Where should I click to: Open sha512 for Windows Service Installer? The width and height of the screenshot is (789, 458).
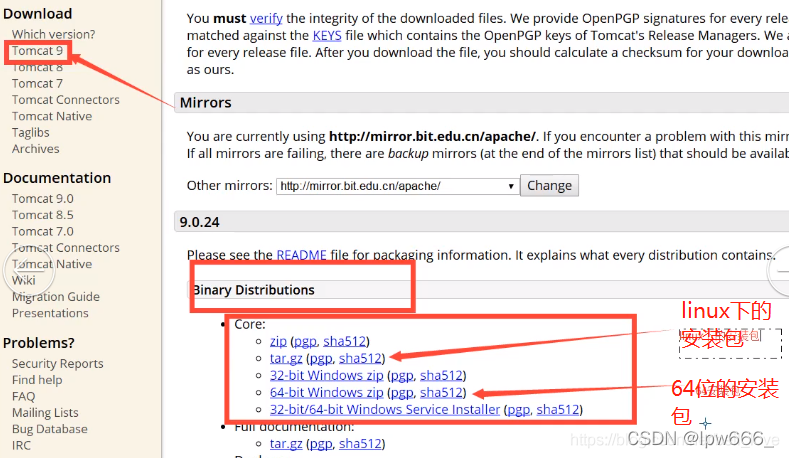558,410
